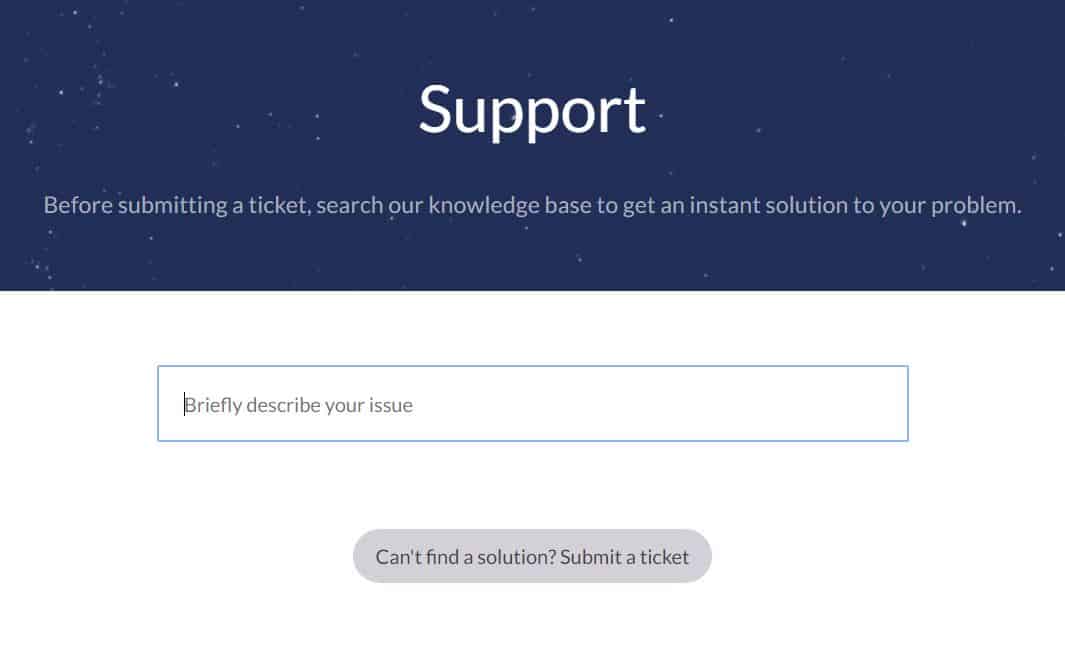Place cursor in the search box's empty middle
This screenshot has width=1065, height=668.
[x=611, y=404]
